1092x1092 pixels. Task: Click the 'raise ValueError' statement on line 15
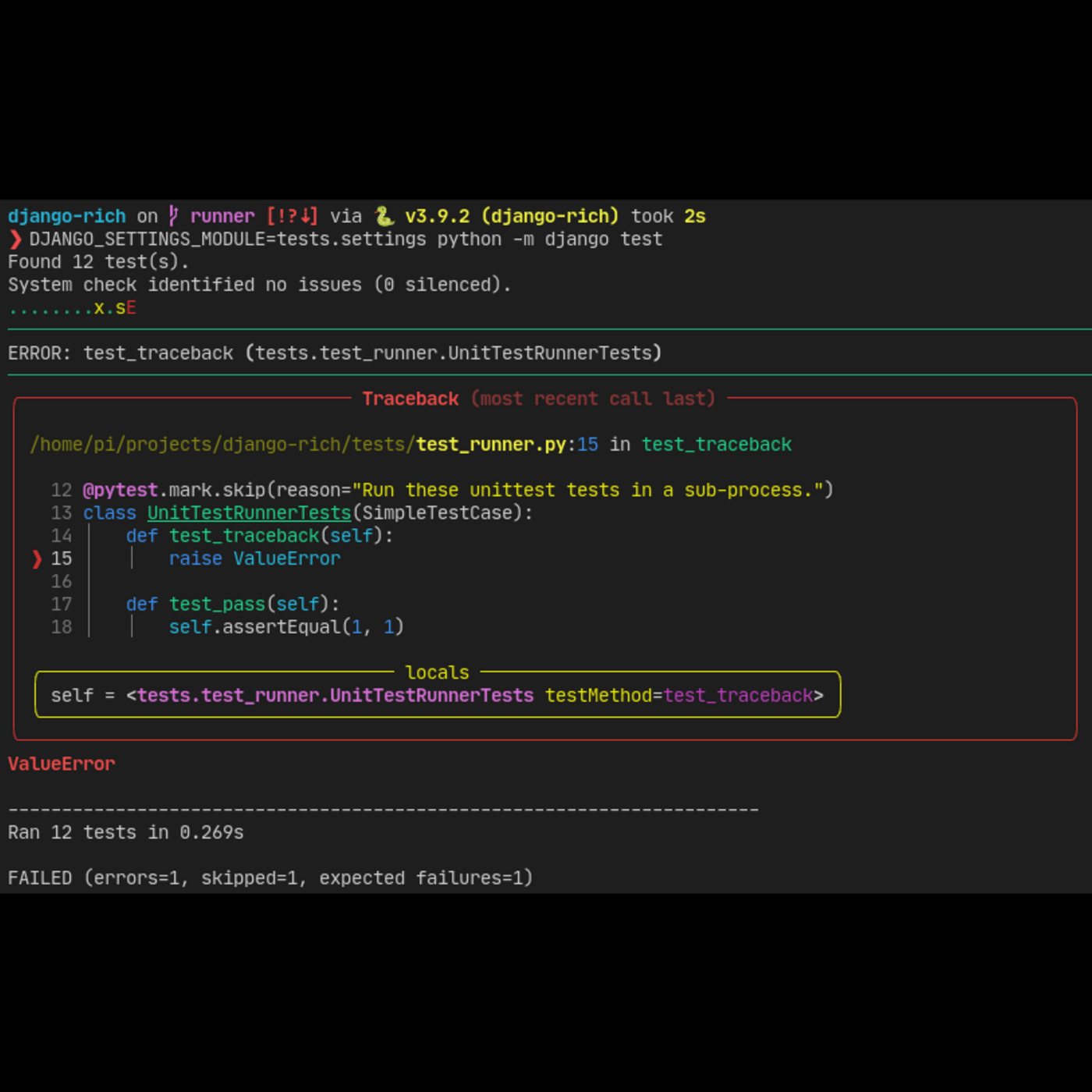(x=255, y=558)
